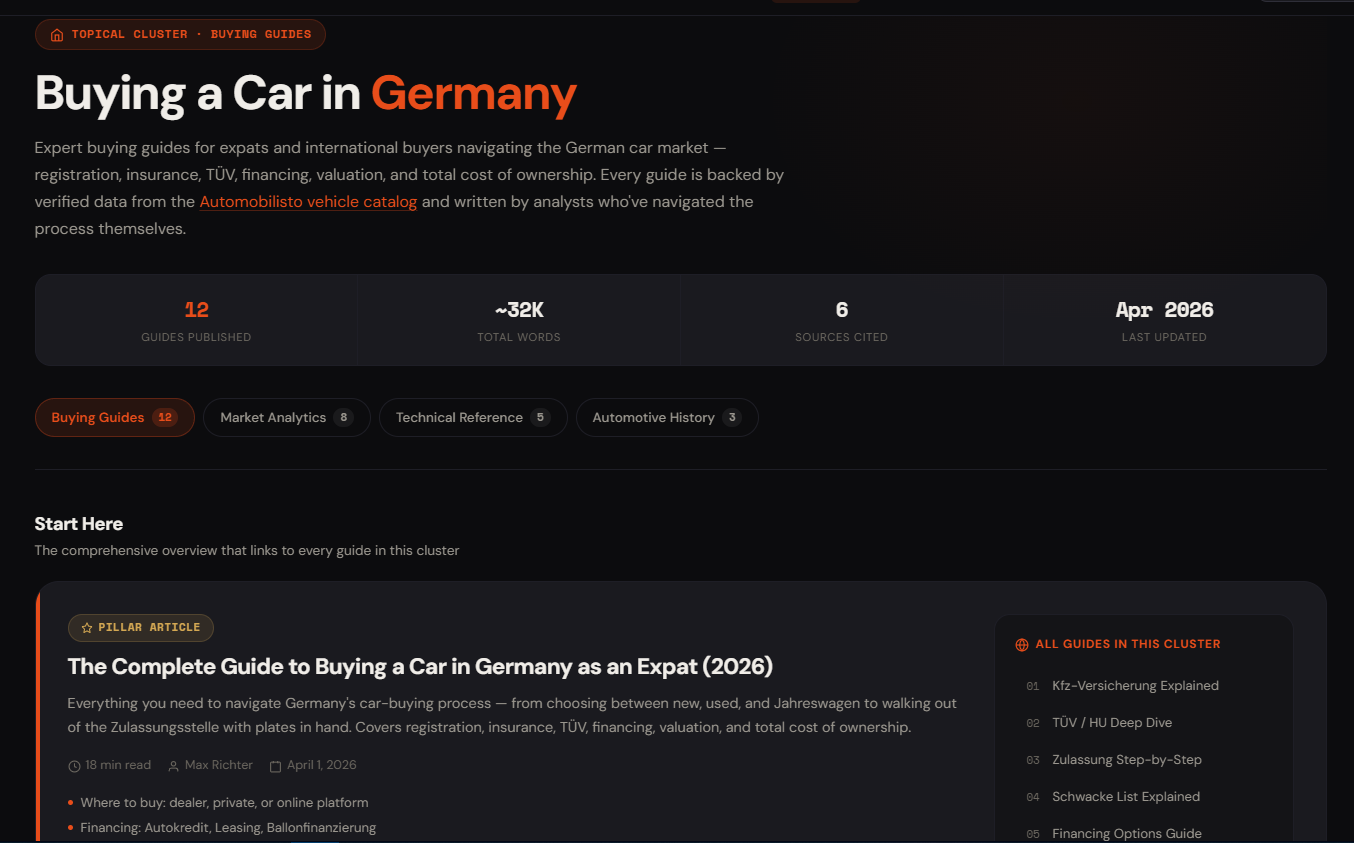Select the Automotive History tab

pos(667,418)
